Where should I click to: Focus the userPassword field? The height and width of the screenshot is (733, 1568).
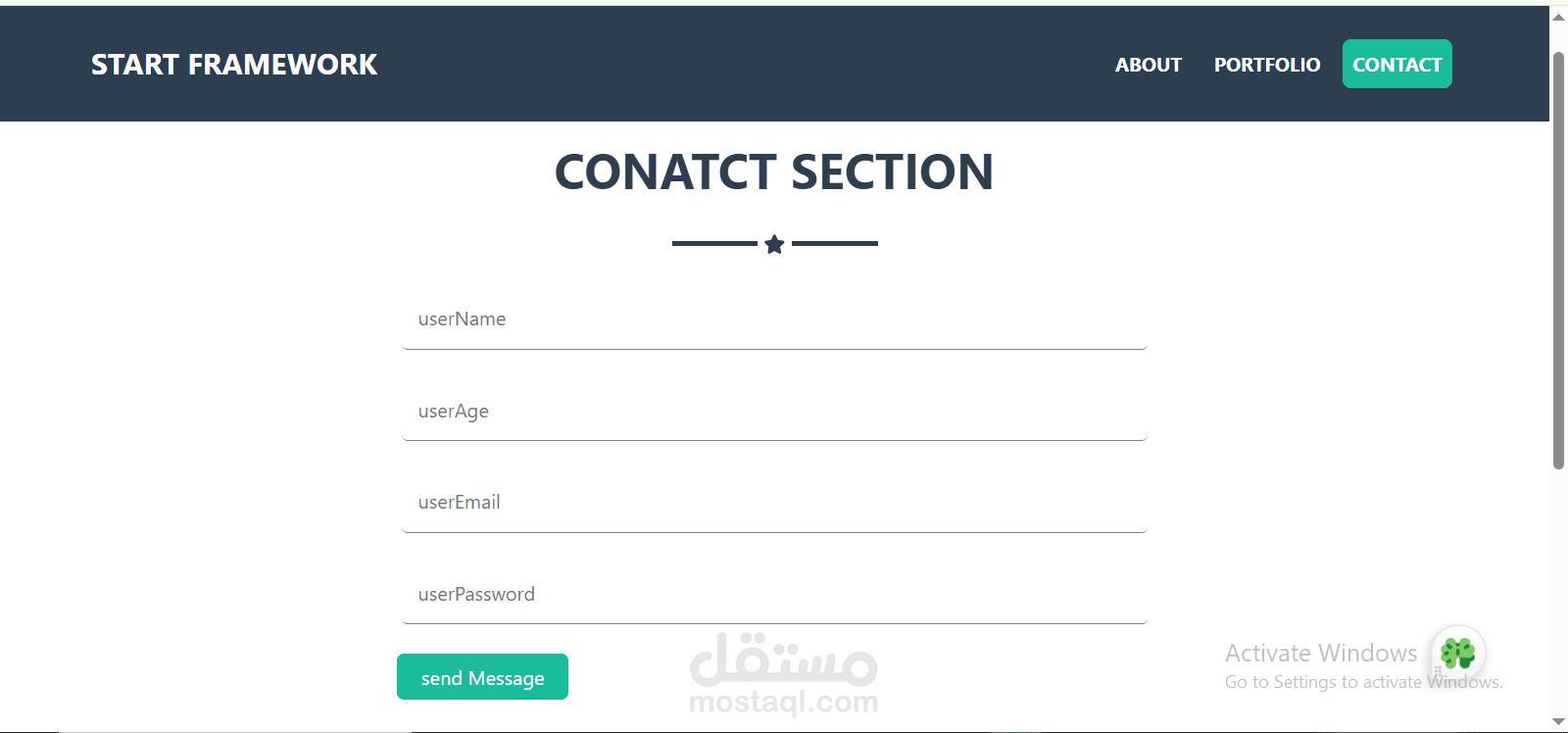pos(774,595)
